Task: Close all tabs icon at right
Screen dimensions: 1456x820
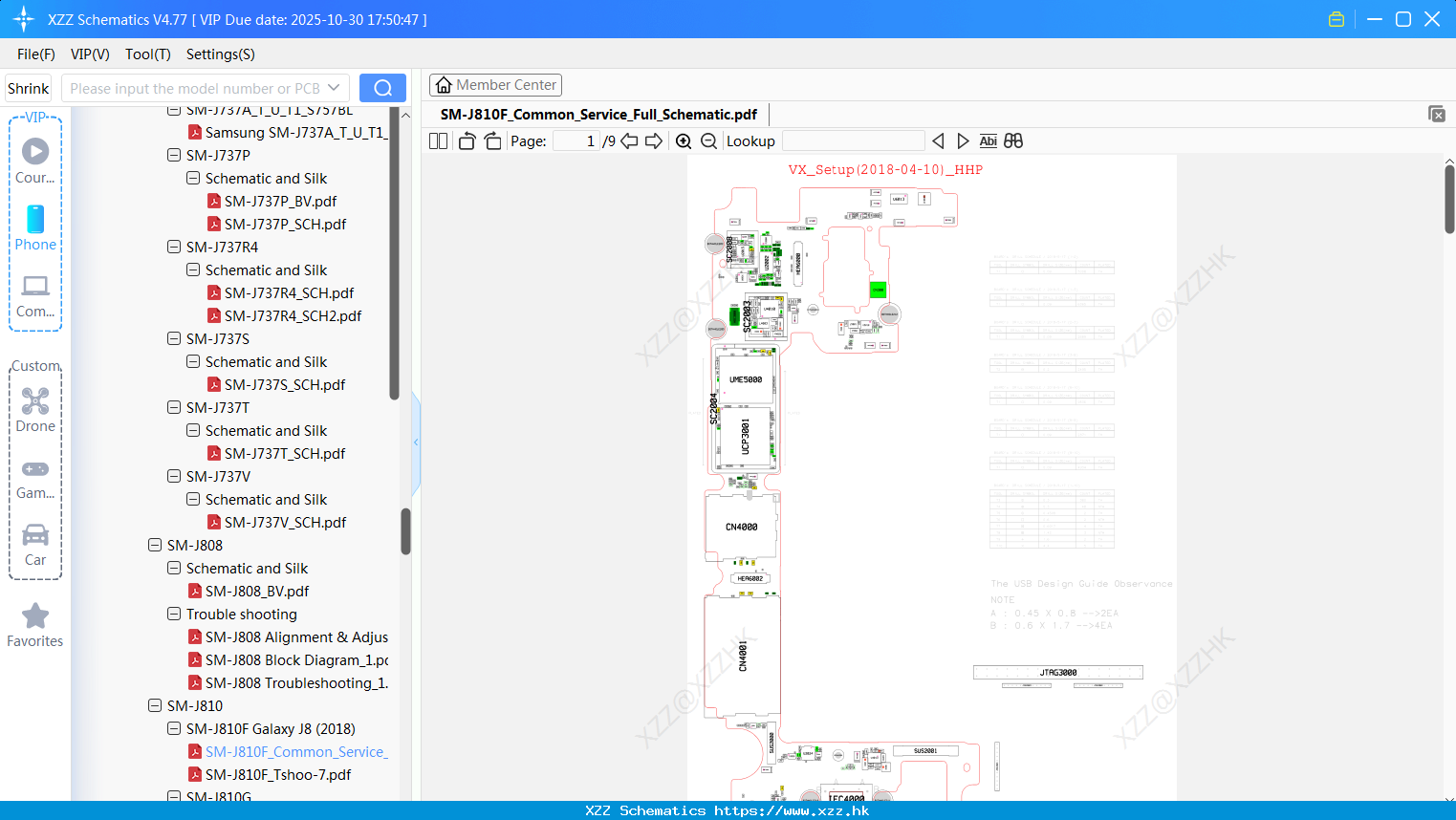Action: (x=1437, y=114)
